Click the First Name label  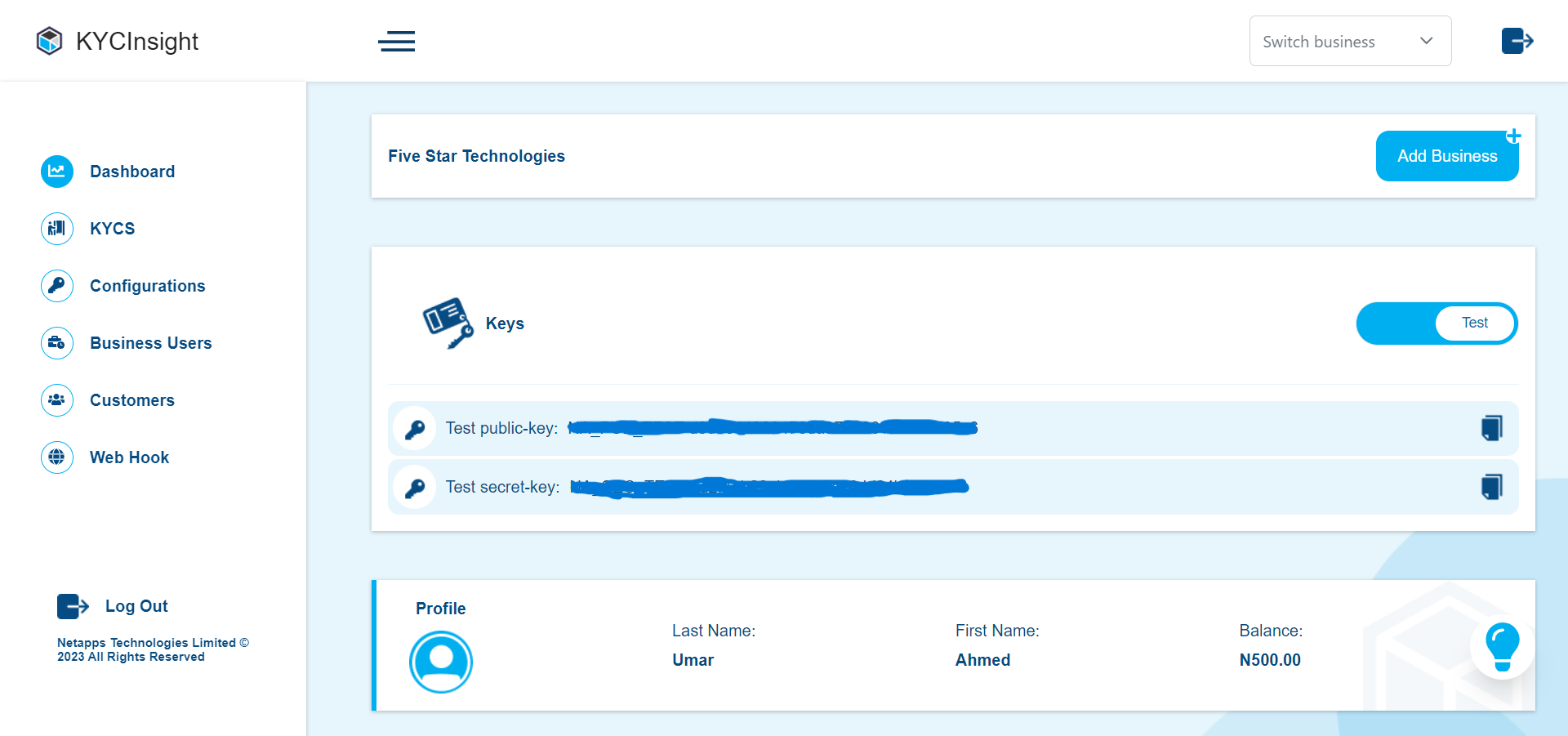pos(997,631)
